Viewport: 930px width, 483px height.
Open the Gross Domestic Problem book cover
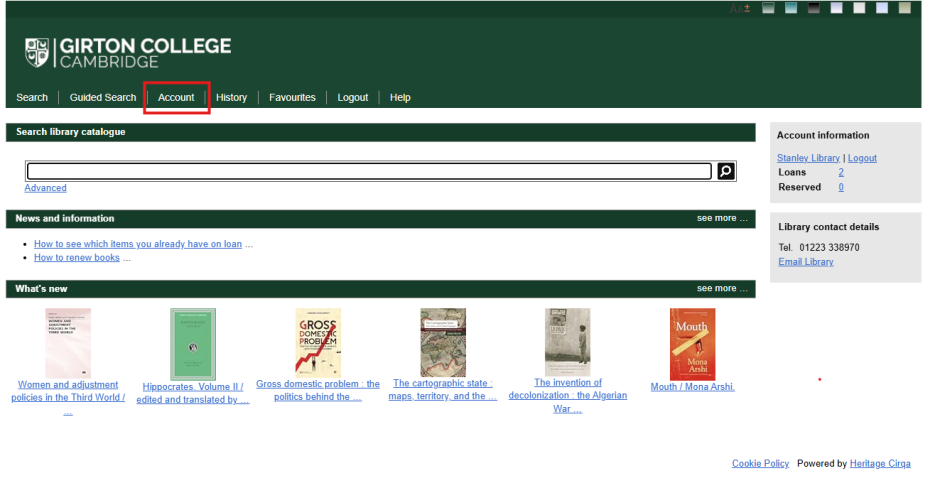[318, 342]
